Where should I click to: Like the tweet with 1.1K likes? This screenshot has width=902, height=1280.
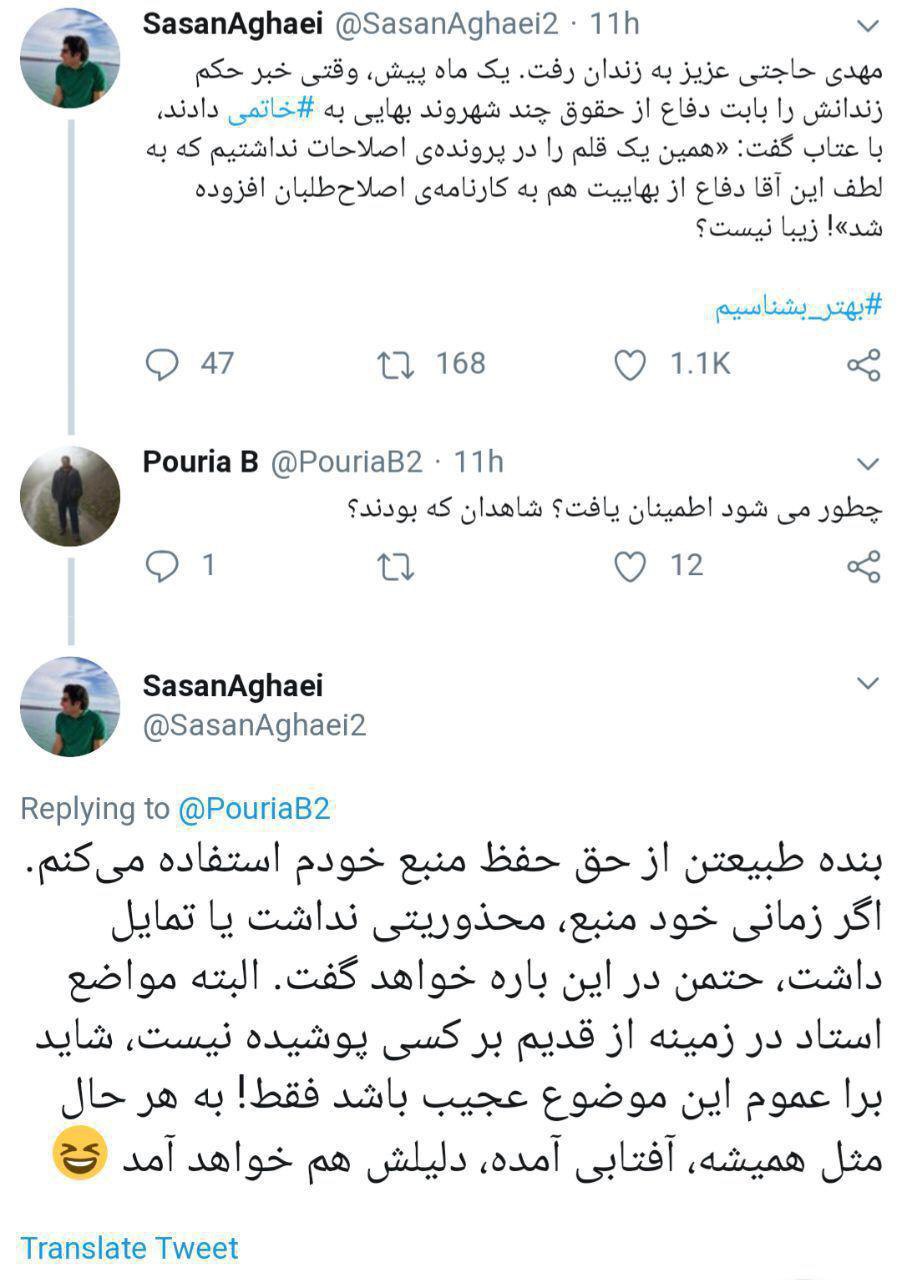[630, 366]
